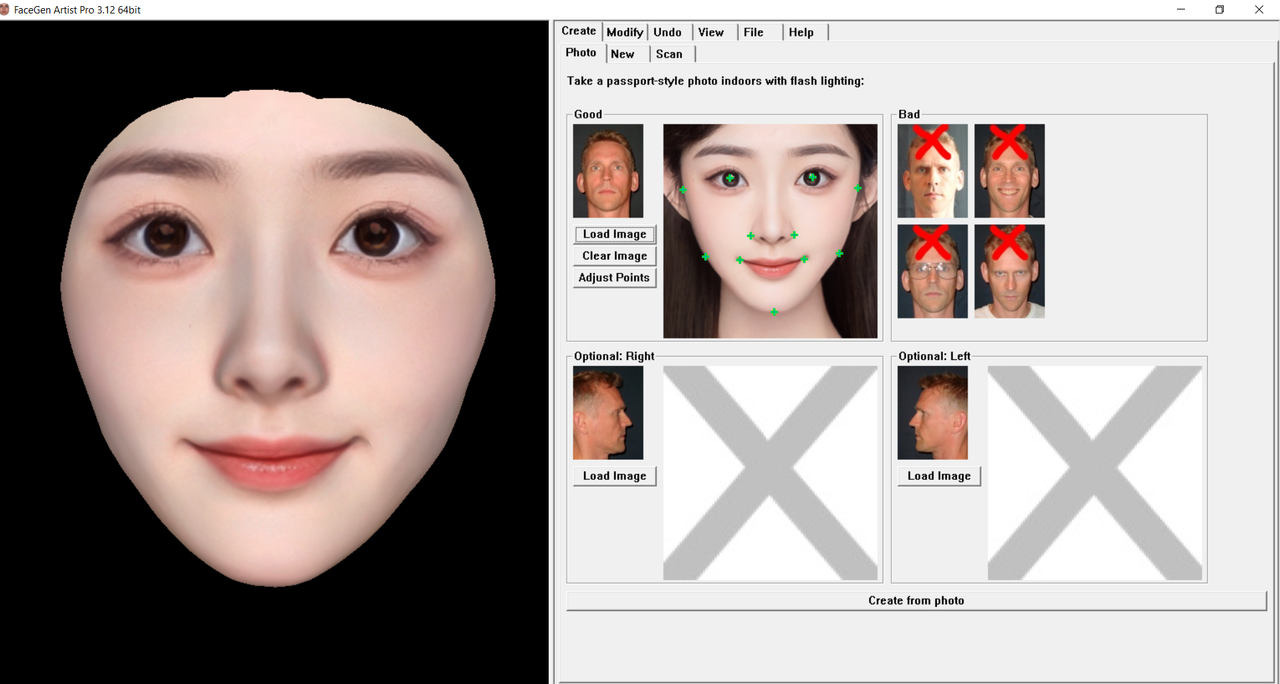Load an image for Optional: Right
Viewport: 1280px width, 684px height.
[x=615, y=476]
